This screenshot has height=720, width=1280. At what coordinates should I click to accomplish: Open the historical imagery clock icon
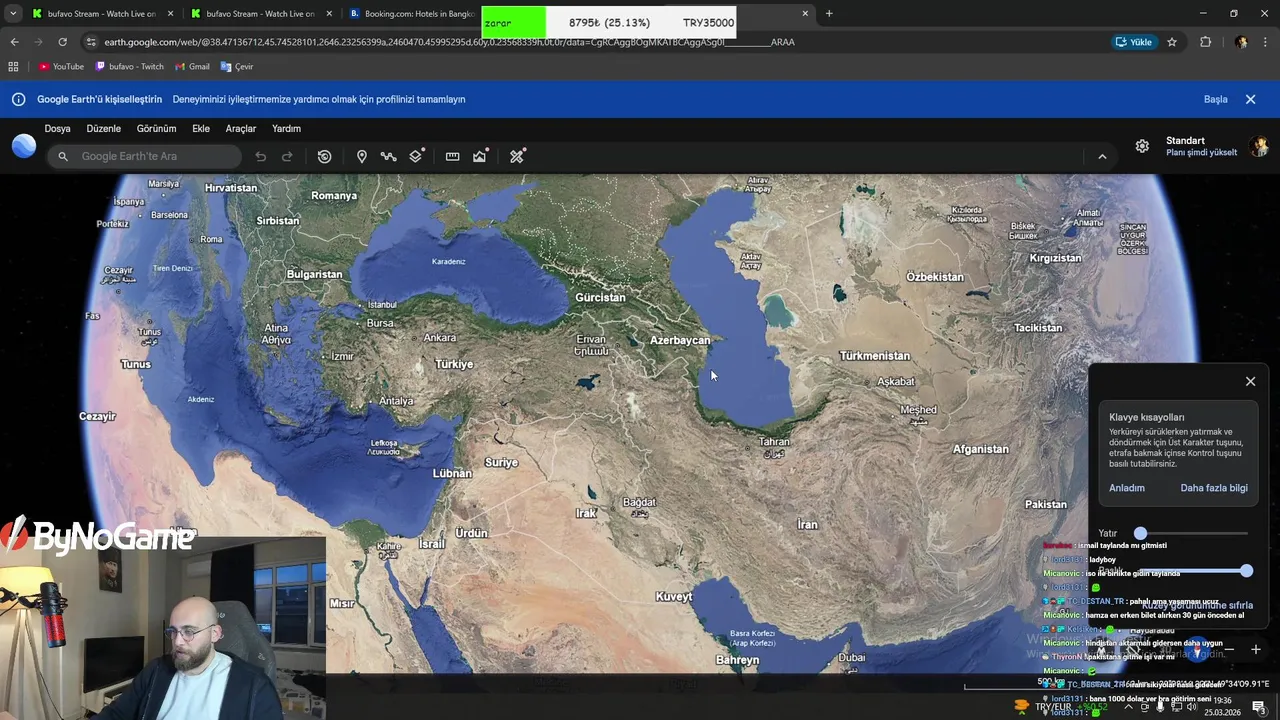[324, 156]
